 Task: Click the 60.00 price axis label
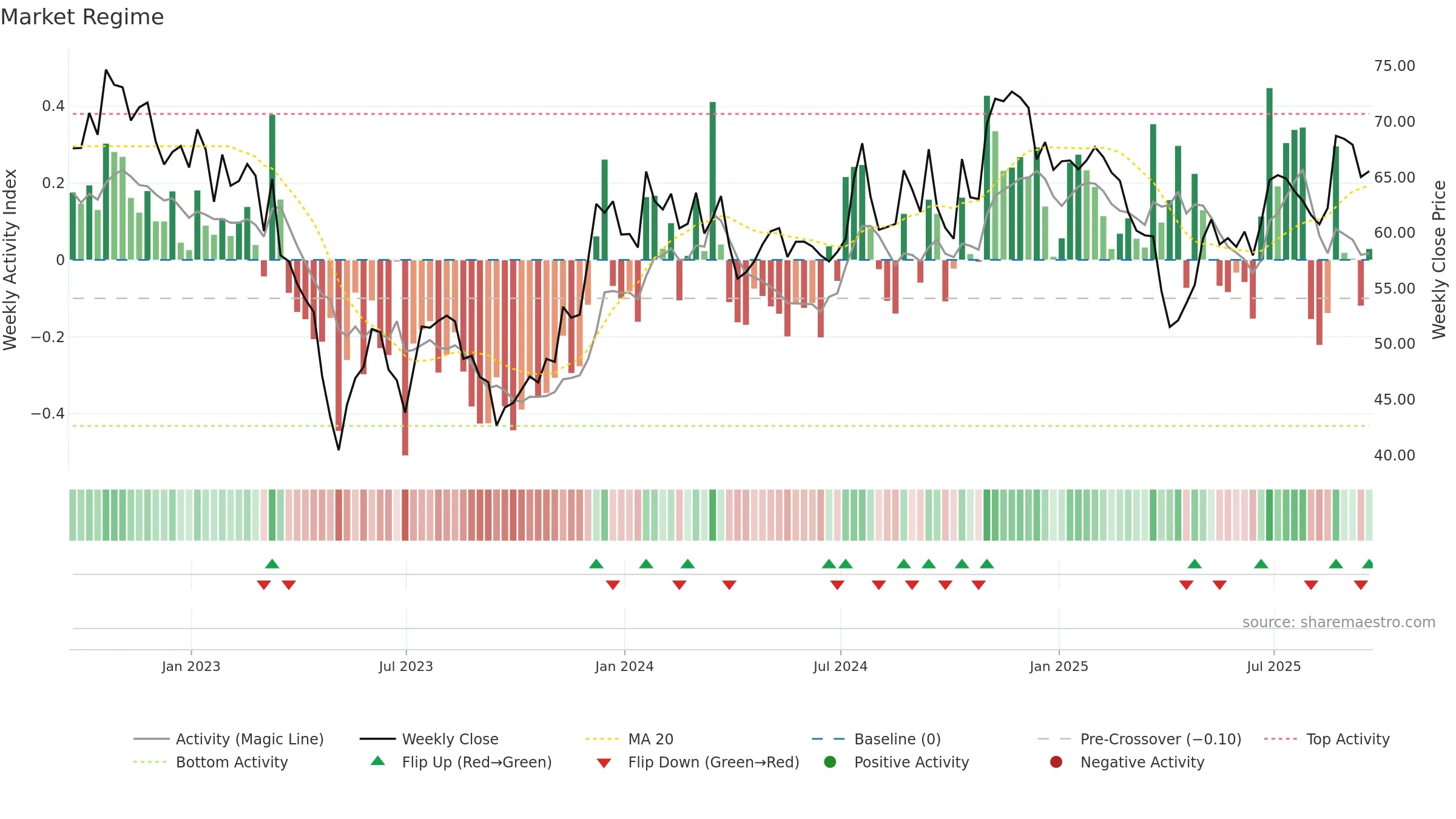[1395, 233]
